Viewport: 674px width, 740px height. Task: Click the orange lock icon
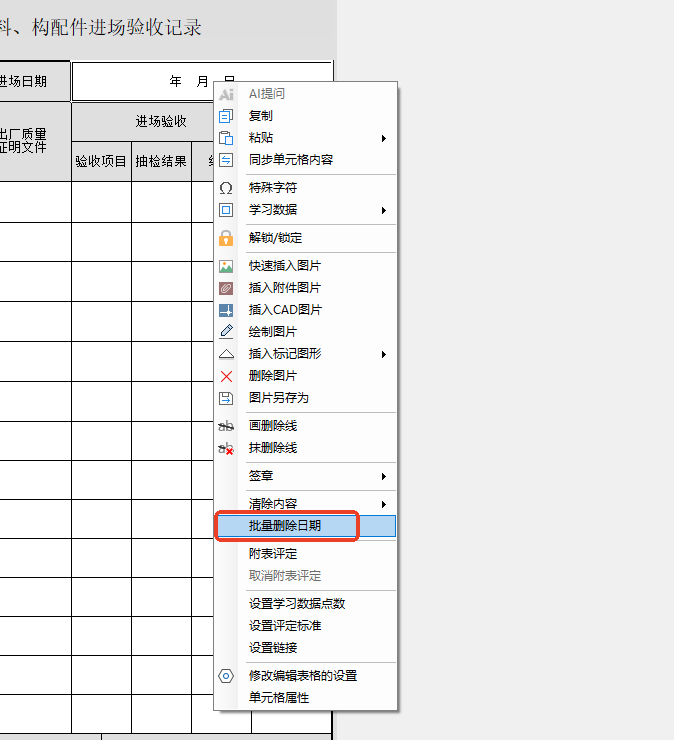point(226,238)
